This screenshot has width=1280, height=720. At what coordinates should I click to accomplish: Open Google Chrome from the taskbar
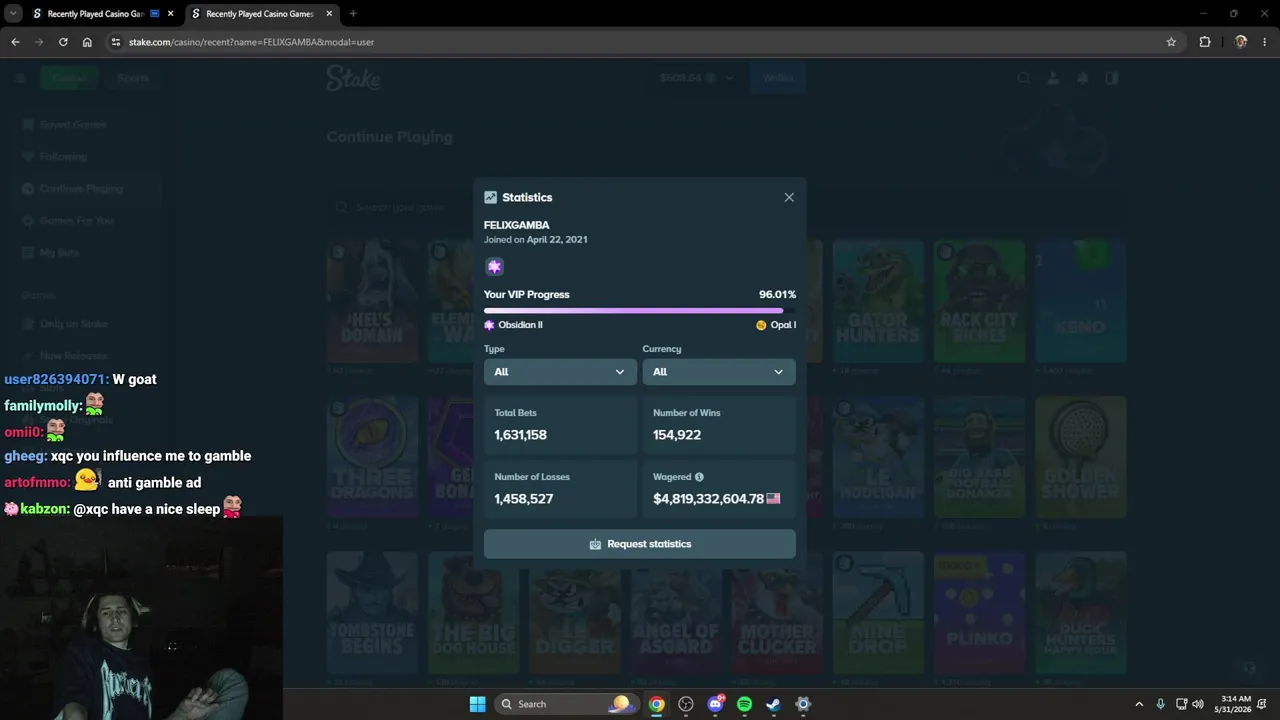[x=656, y=704]
